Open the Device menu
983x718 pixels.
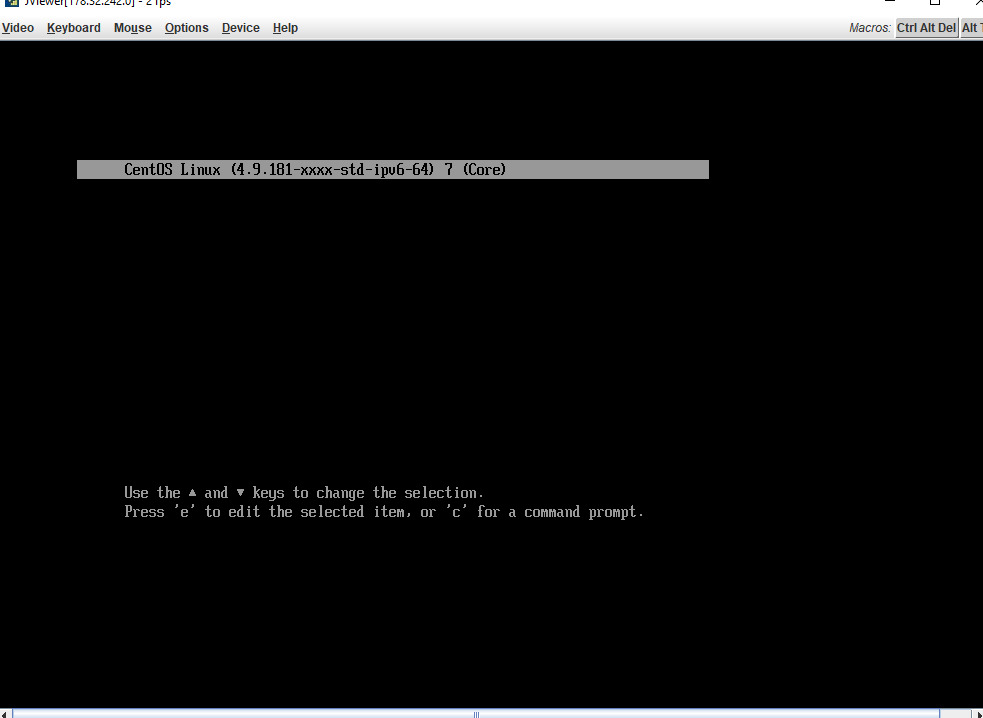240,28
